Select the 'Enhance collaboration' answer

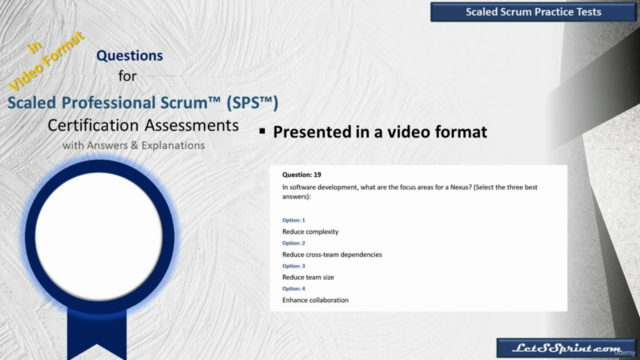click(x=315, y=300)
